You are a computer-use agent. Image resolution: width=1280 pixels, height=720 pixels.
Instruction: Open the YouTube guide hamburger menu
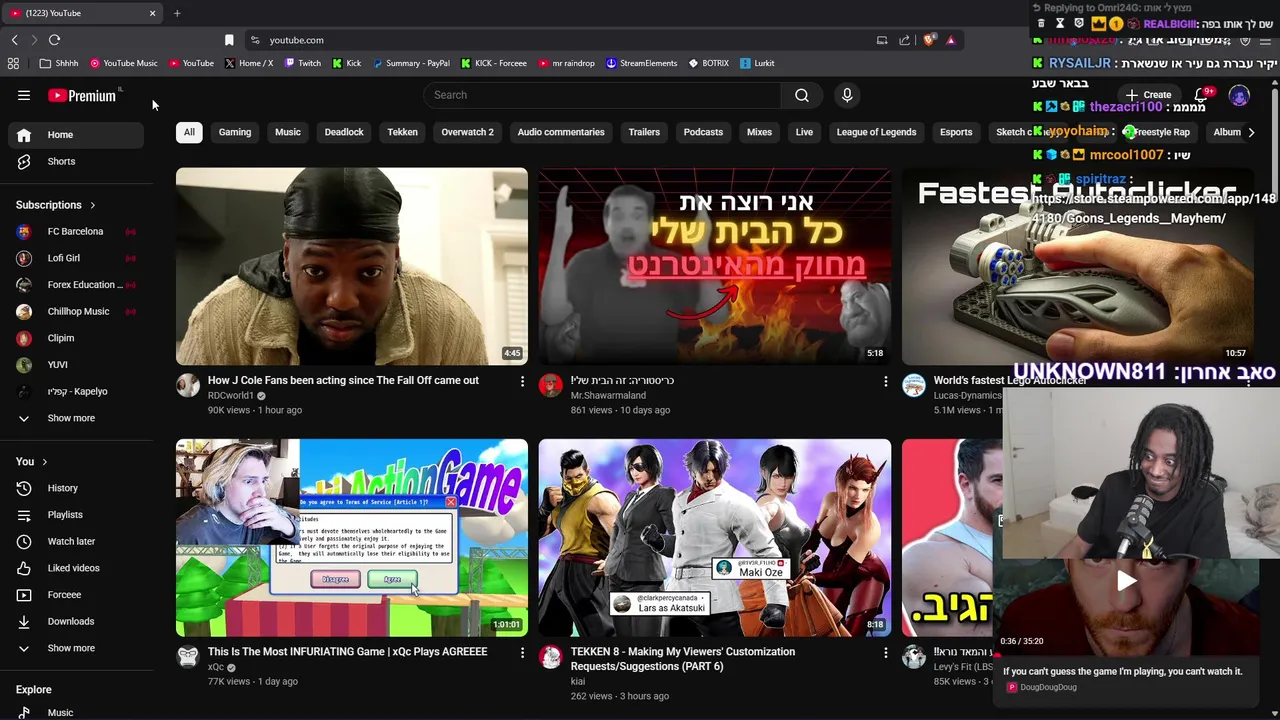[24, 95]
